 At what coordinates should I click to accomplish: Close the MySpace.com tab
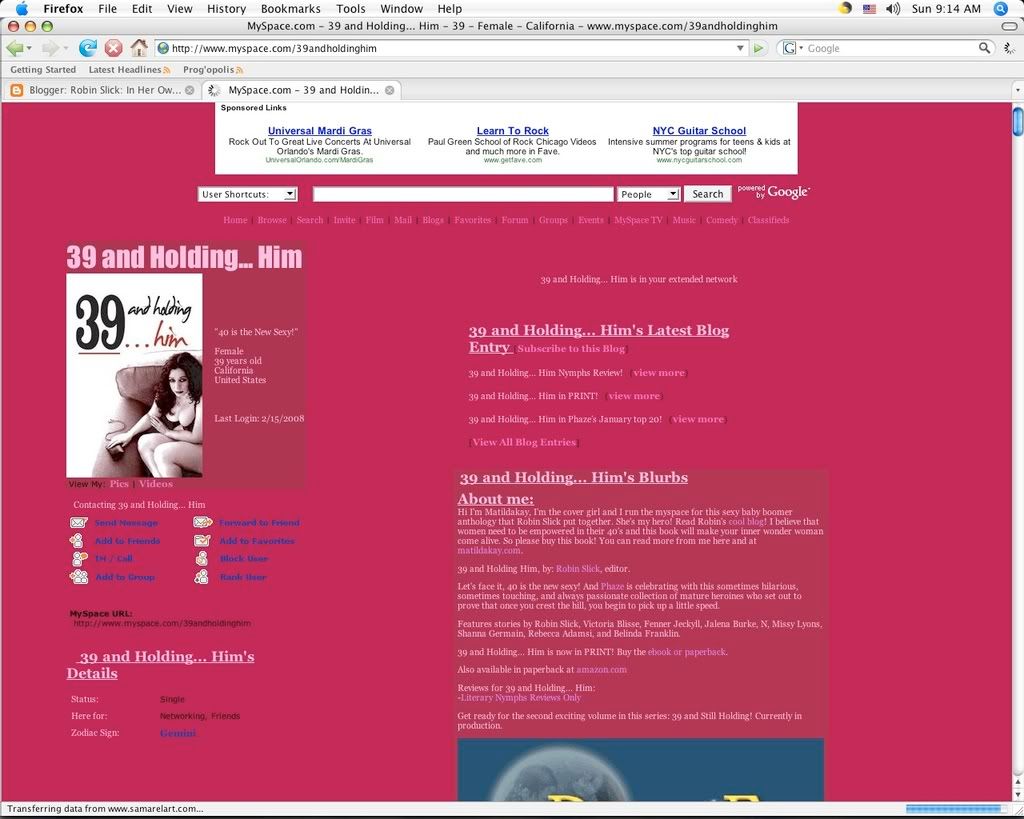point(389,90)
